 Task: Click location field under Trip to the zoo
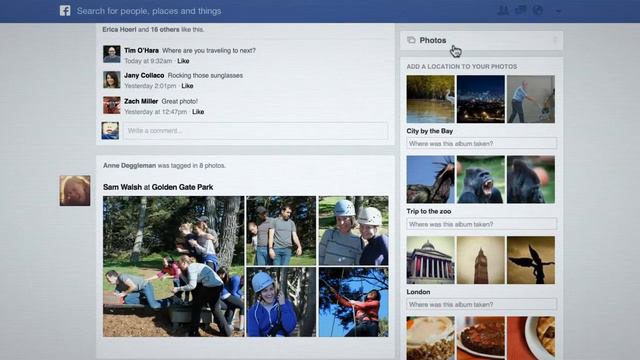pos(482,224)
